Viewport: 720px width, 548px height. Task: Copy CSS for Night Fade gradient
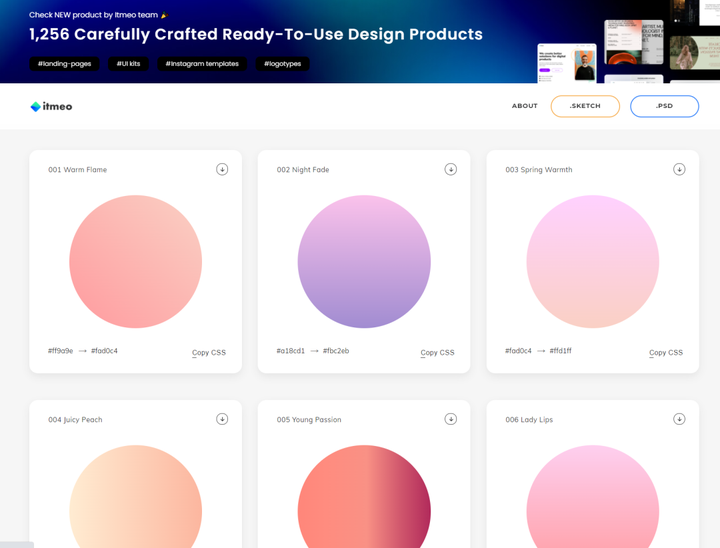point(437,352)
